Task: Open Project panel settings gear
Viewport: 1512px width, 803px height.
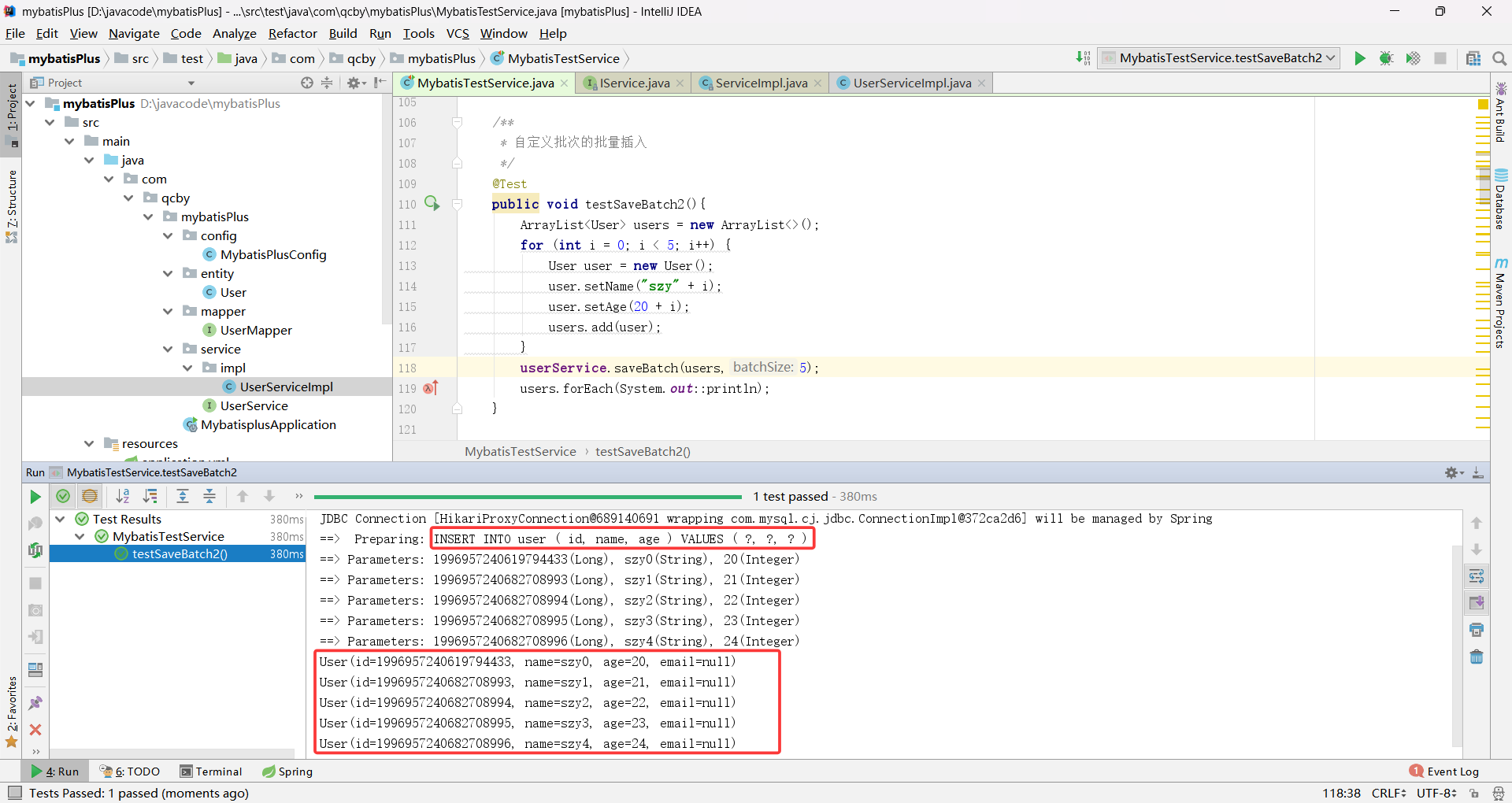Action: [355, 83]
